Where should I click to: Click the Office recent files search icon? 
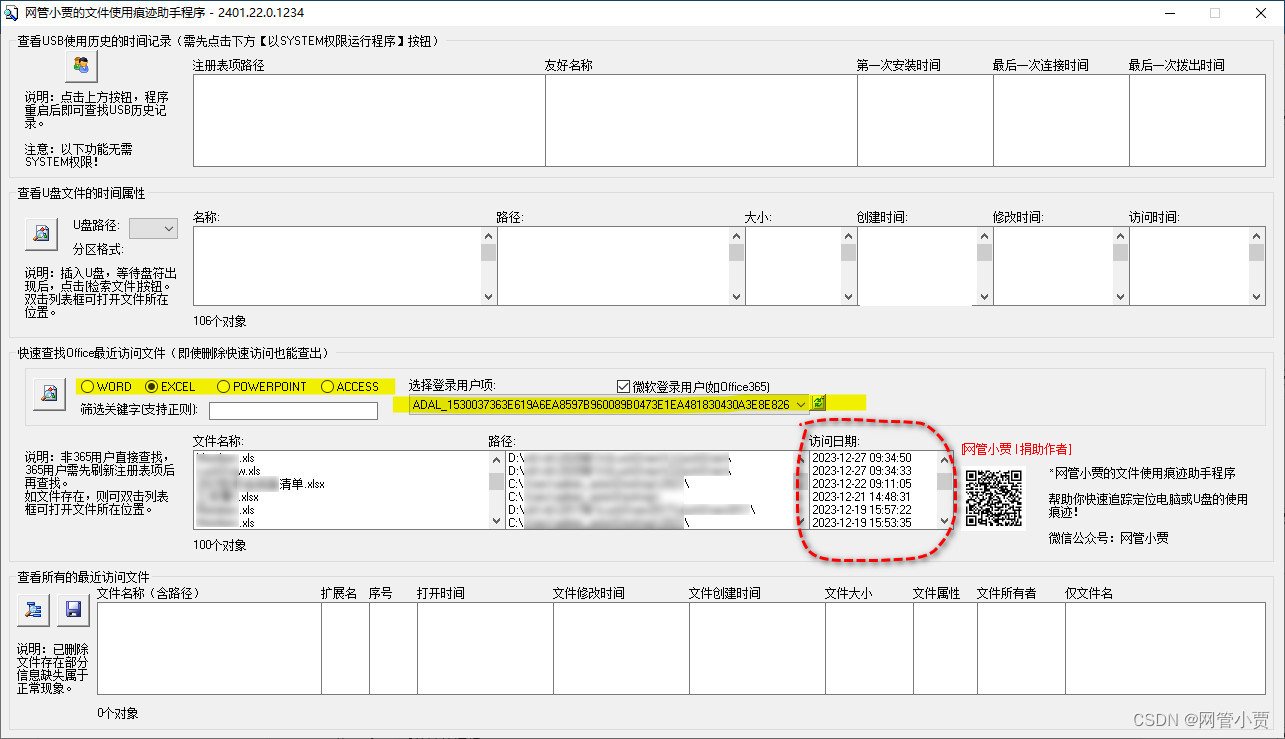point(47,394)
